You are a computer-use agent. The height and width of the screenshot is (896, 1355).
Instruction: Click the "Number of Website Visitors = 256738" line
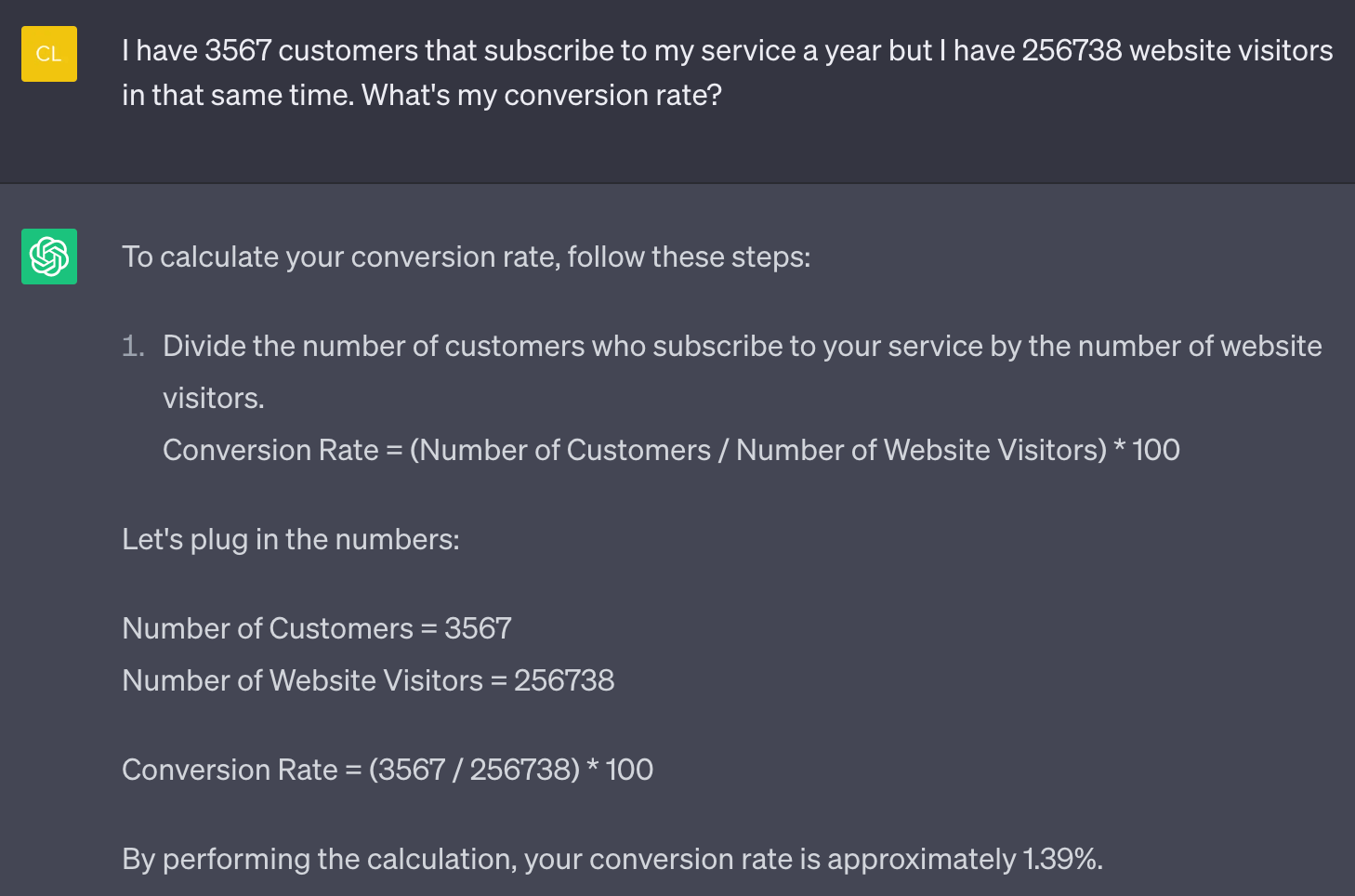(368, 680)
